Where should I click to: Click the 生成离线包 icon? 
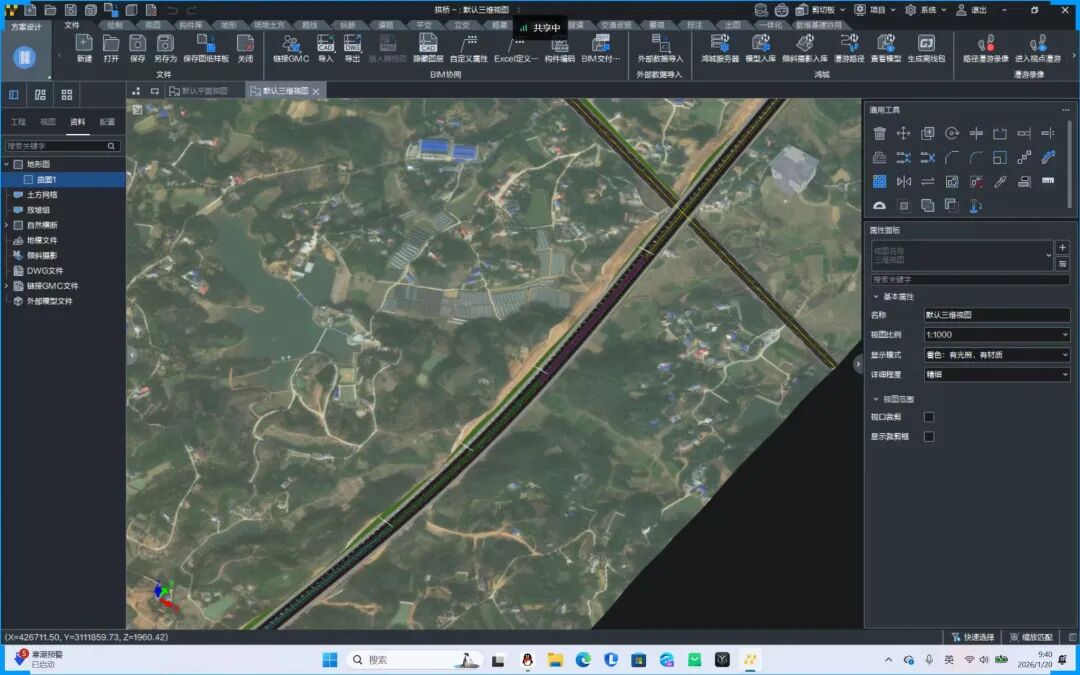(x=926, y=43)
